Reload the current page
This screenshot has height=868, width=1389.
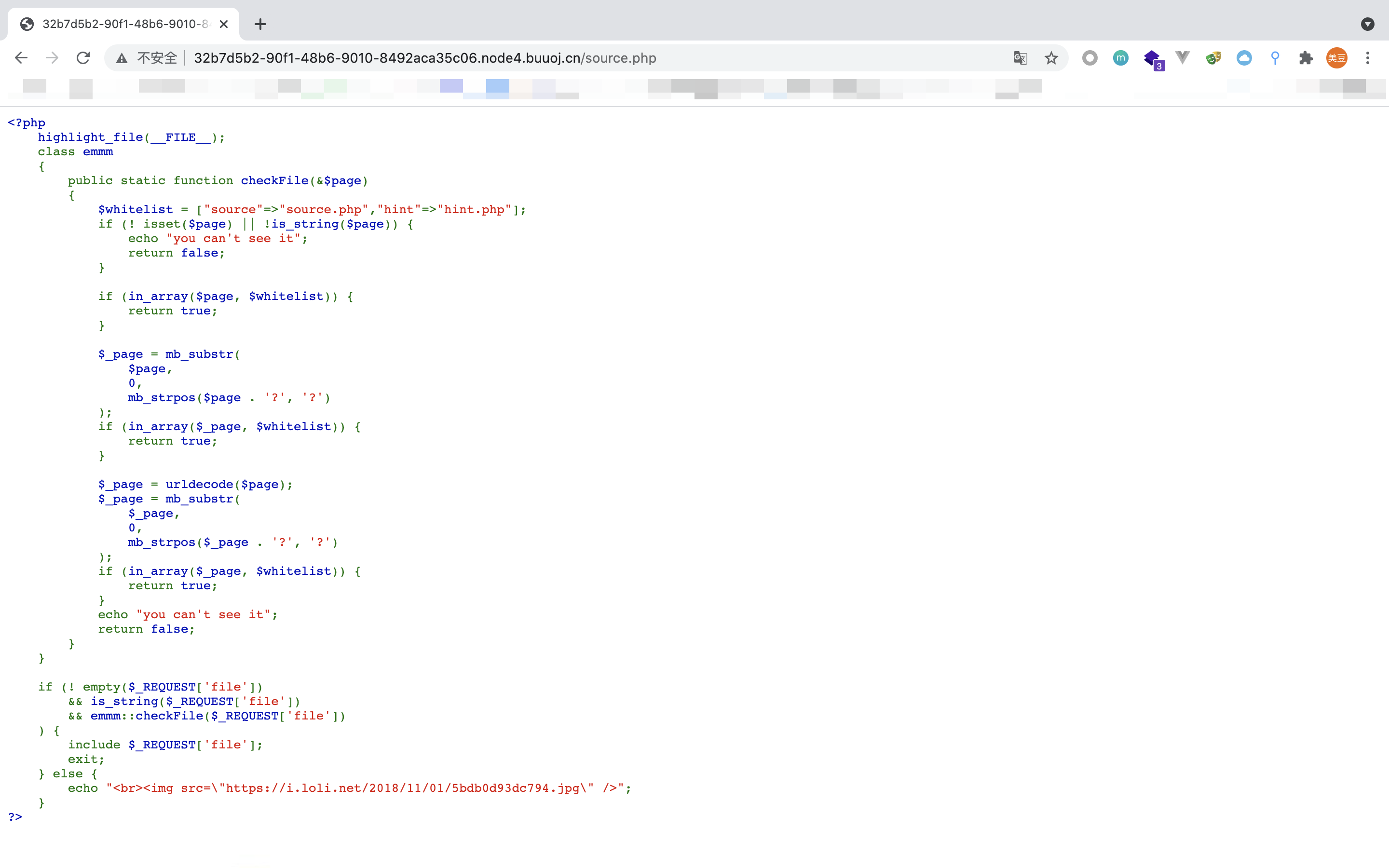tap(83, 58)
